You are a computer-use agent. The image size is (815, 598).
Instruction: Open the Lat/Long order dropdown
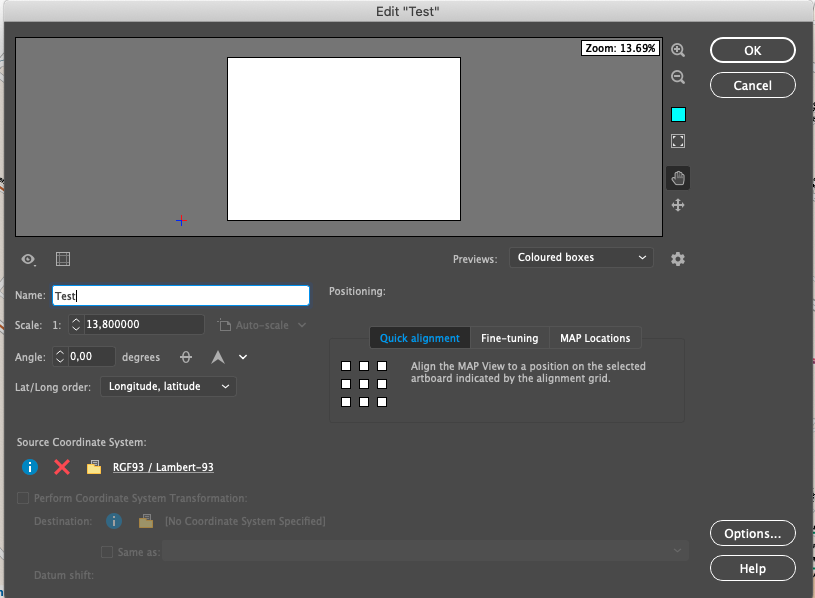(x=168, y=386)
